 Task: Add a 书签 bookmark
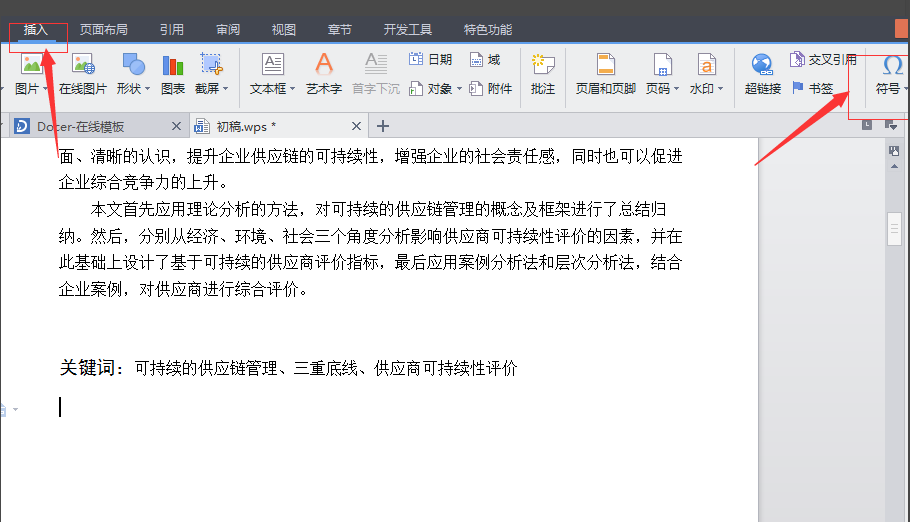tap(812, 88)
